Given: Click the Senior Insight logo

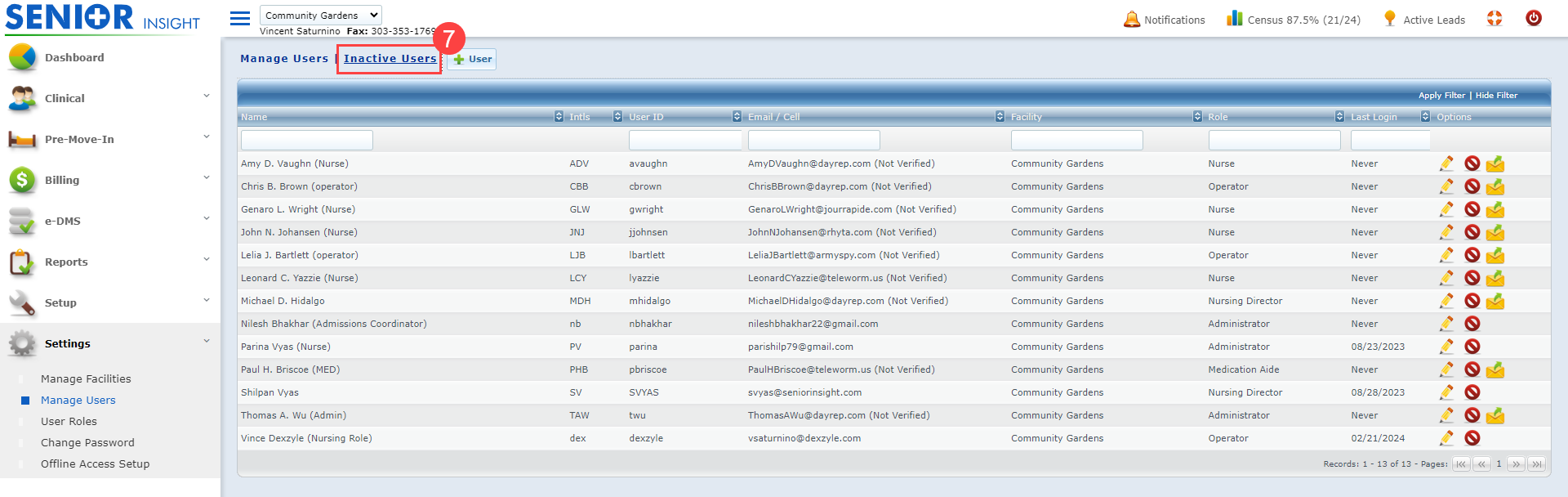Looking at the screenshot, I should (102, 18).
